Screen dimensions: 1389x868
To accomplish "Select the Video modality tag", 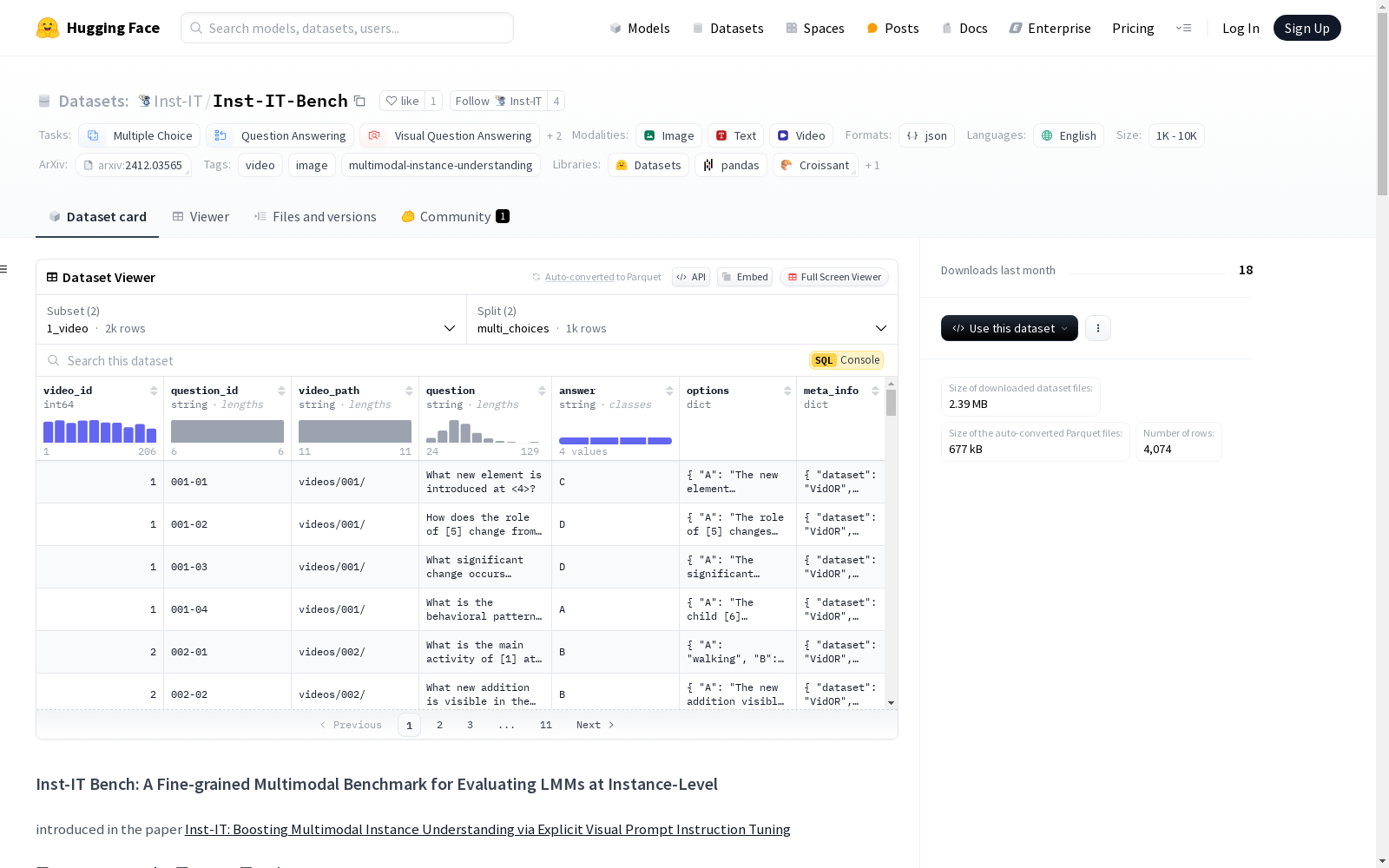I will pyautogui.click(x=801, y=135).
